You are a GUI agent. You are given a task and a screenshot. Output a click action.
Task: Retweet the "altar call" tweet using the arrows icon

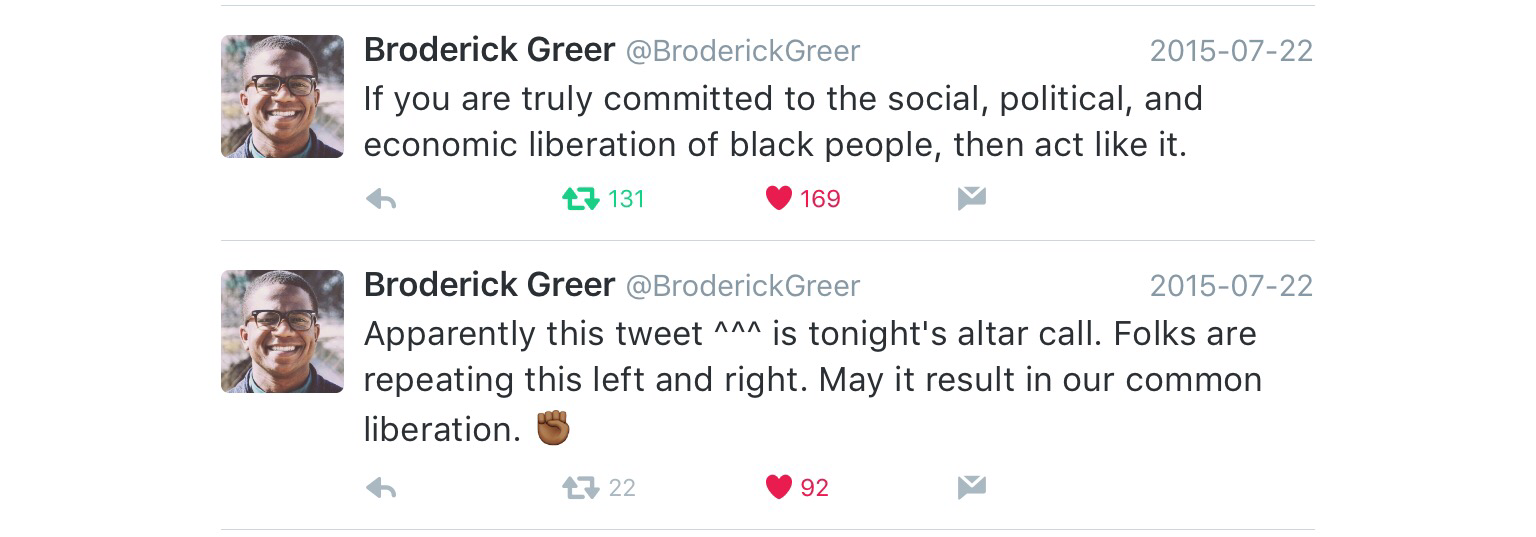(580, 488)
